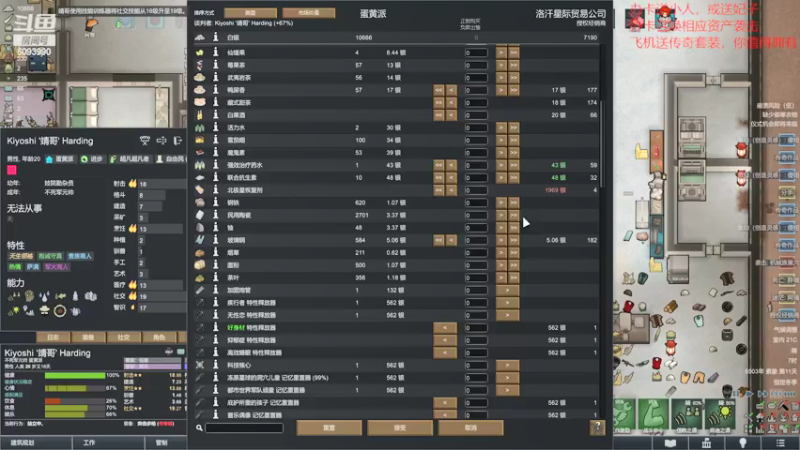Click the 烟草 item icon (211 owned)
This screenshot has width=800, height=450.
click(199, 253)
